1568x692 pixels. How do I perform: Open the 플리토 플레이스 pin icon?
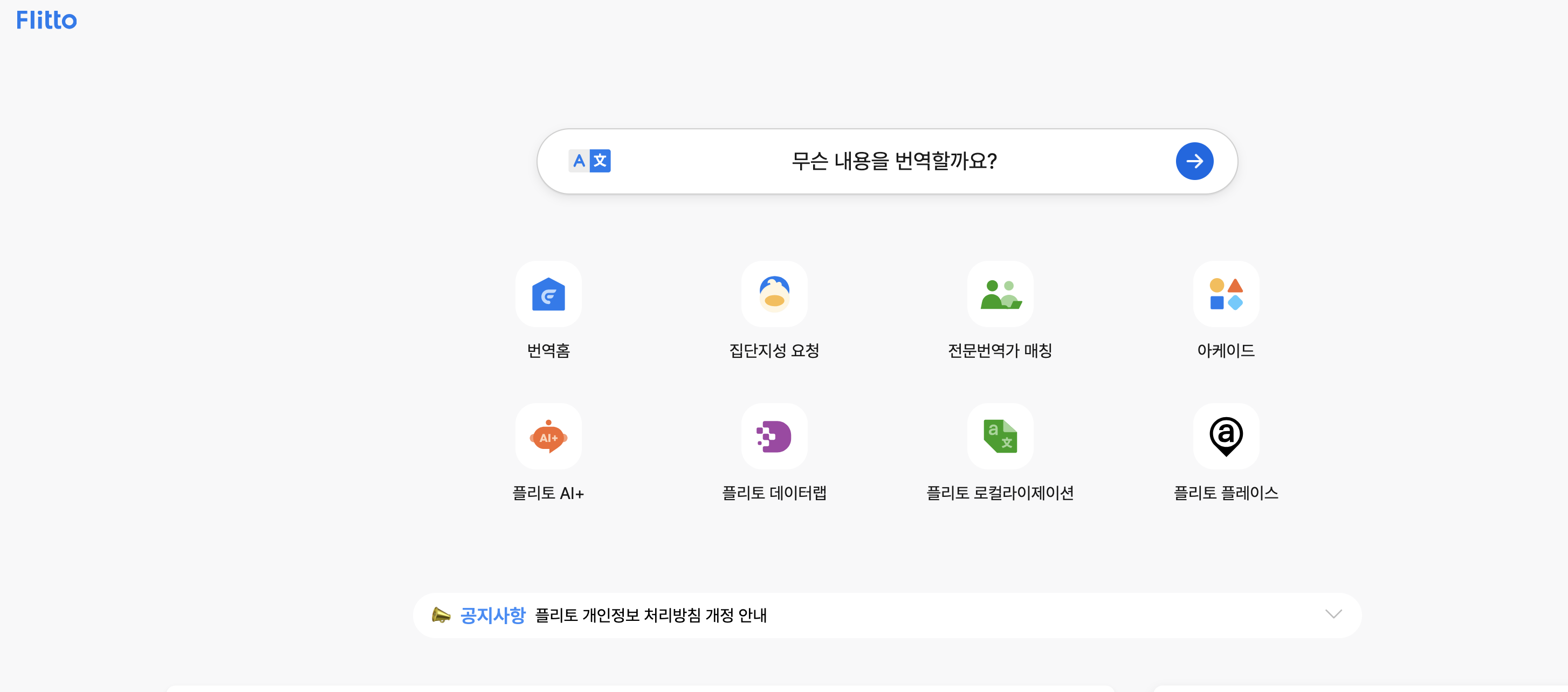coord(1225,437)
